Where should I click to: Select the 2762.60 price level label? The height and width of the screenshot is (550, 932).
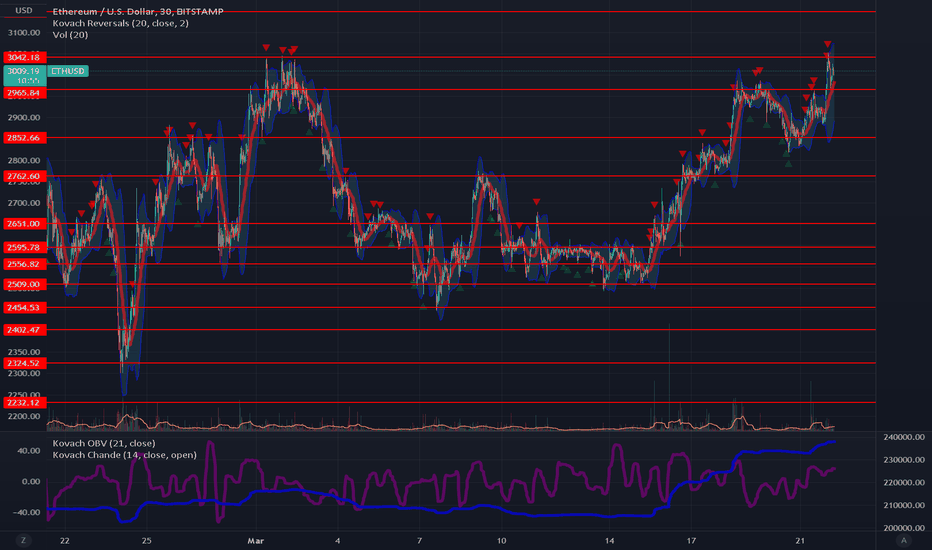tap(24, 176)
